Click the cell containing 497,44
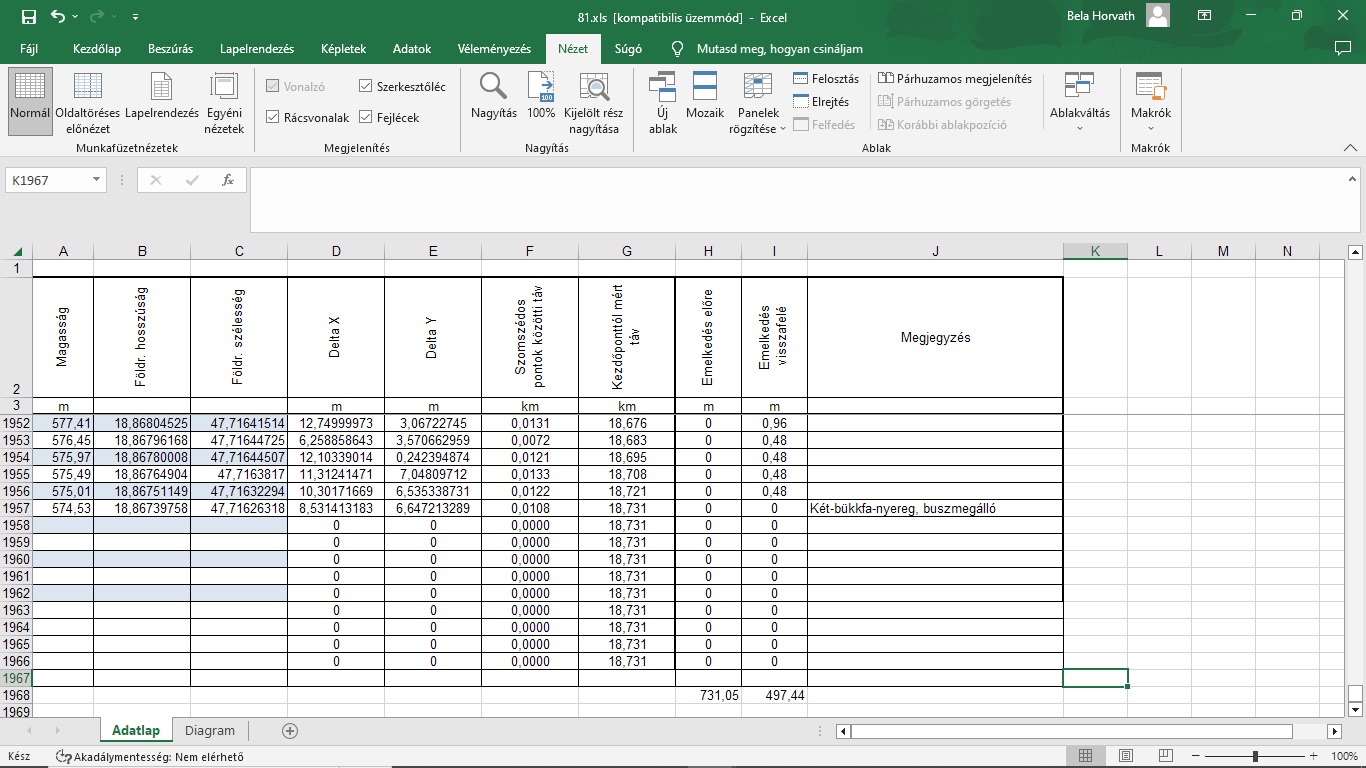Viewport: 1366px width, 768px height. pos(774,695)
